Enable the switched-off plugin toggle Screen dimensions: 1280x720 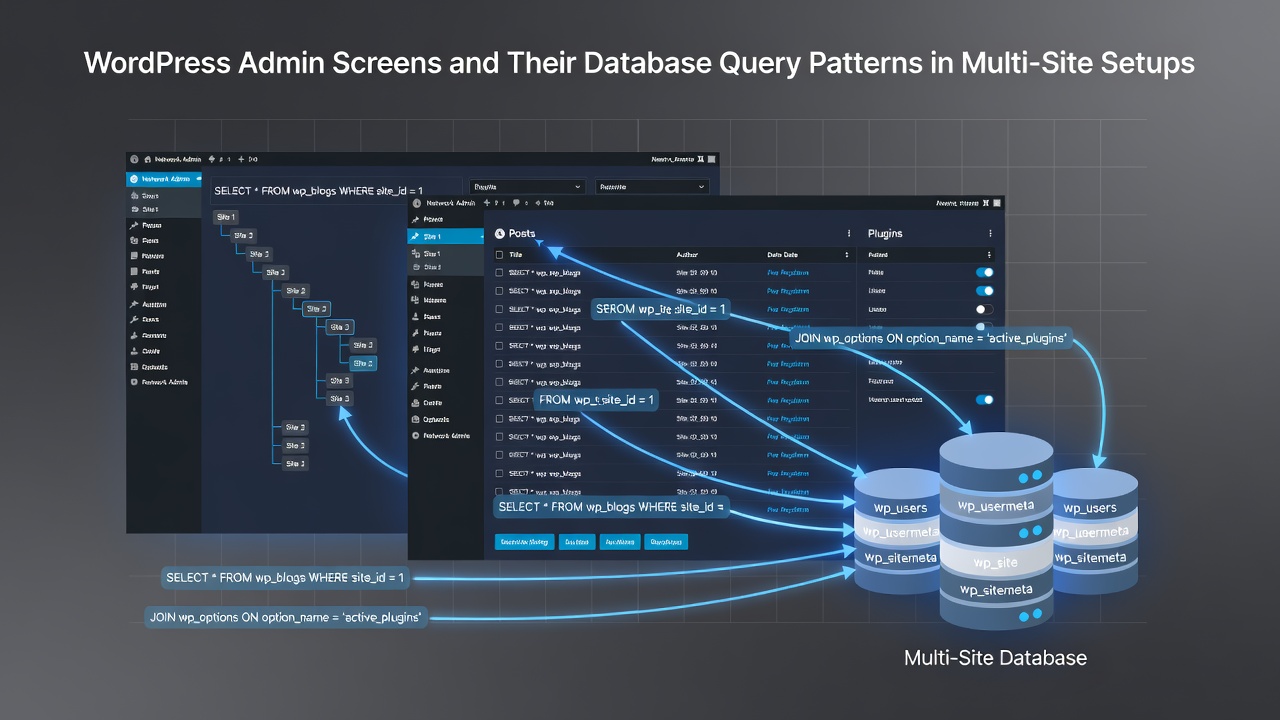984,309
